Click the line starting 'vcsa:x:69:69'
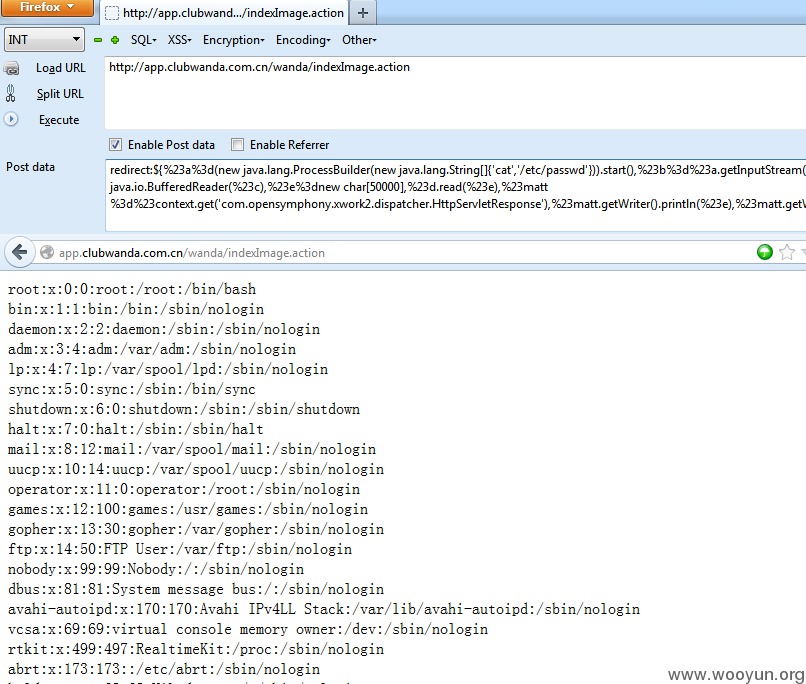Image resolution: width=806 pixels, height=684 pixels. coord(248,630)
